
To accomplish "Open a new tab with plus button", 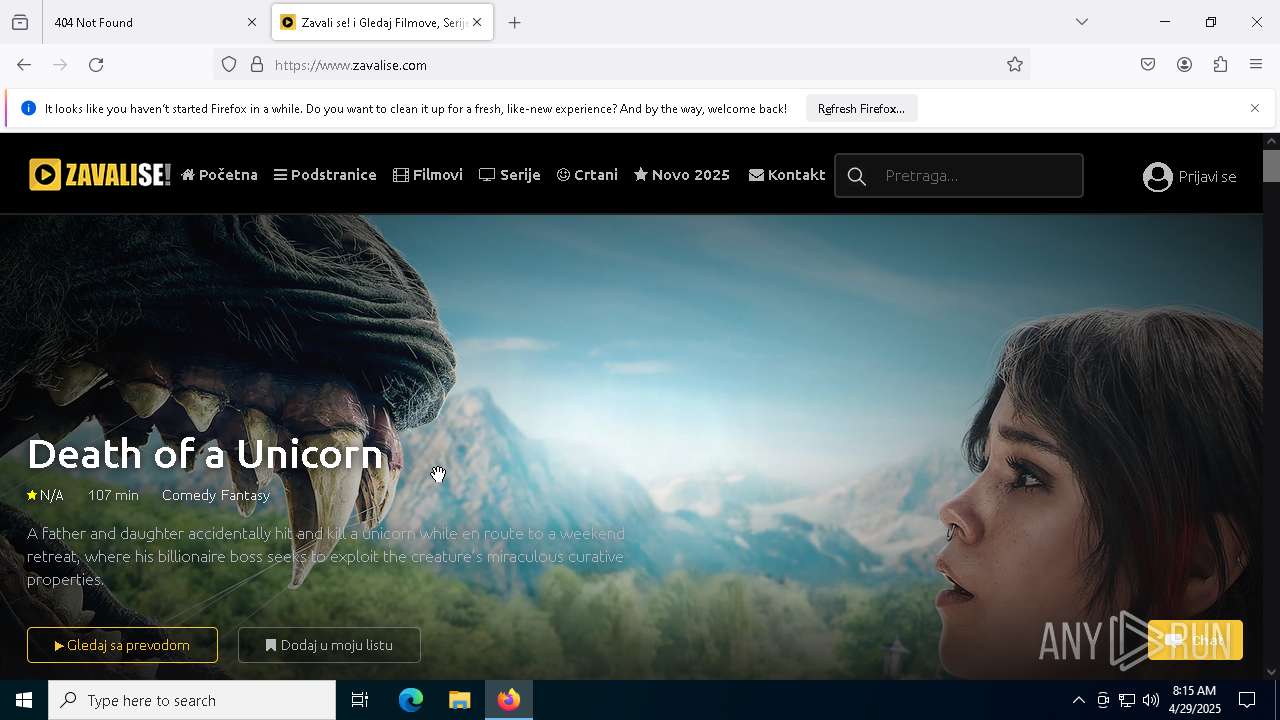I will 515,22.
